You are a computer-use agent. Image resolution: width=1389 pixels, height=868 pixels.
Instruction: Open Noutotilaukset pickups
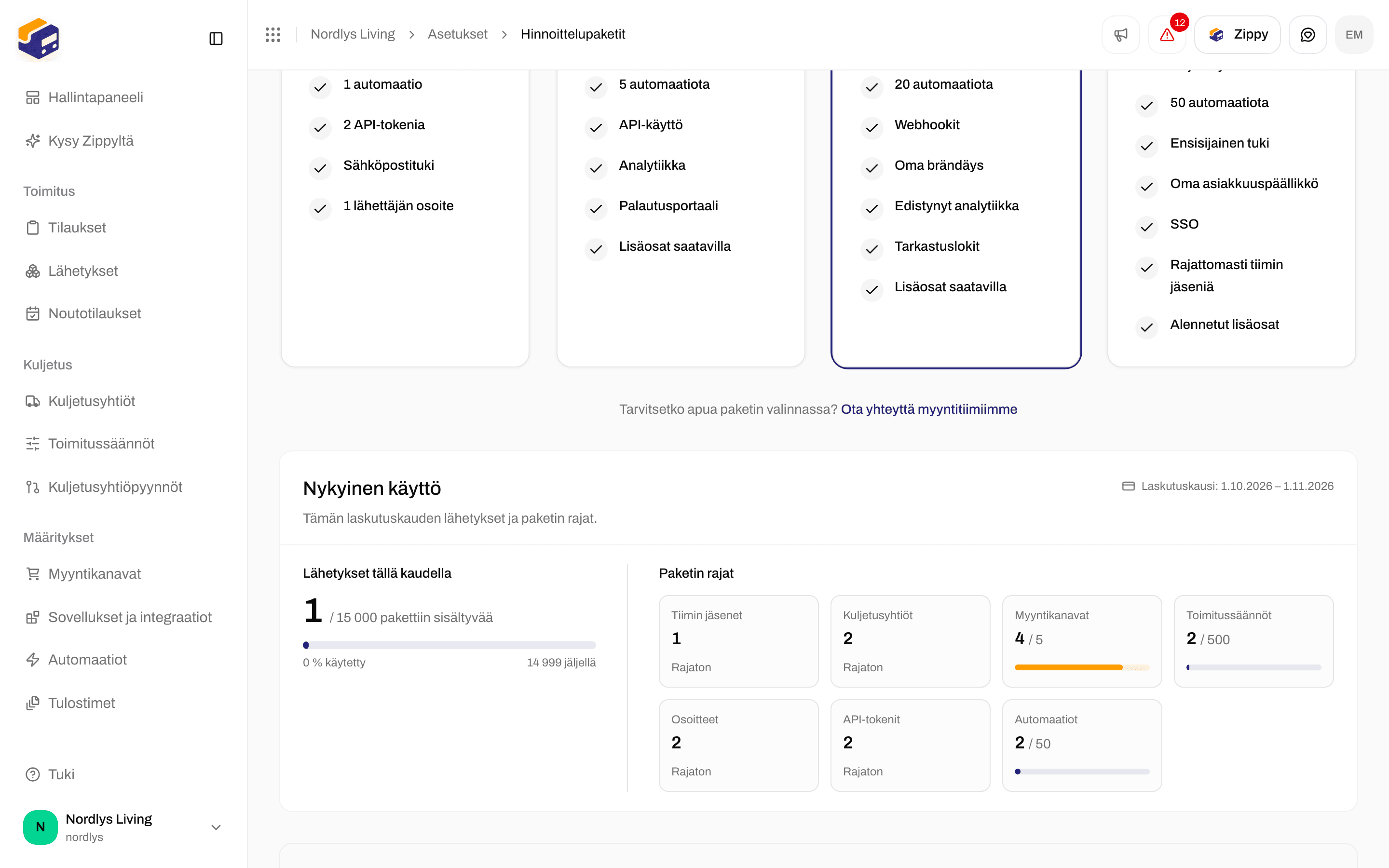[x=123, y=313]
